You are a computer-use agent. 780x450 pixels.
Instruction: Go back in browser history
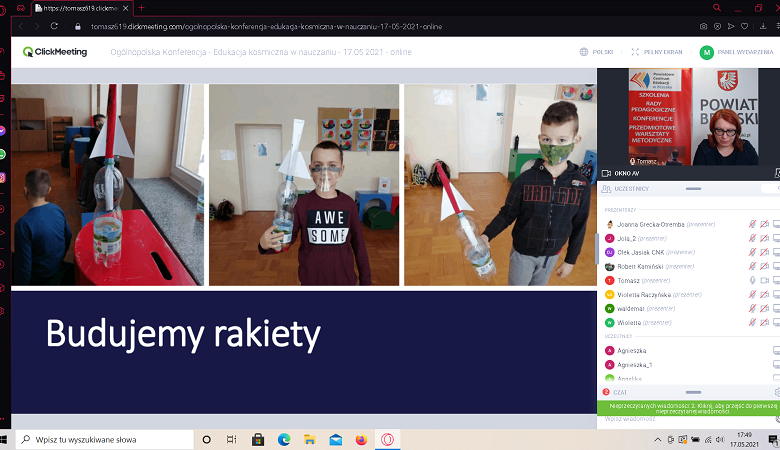[x=21, y=26]
